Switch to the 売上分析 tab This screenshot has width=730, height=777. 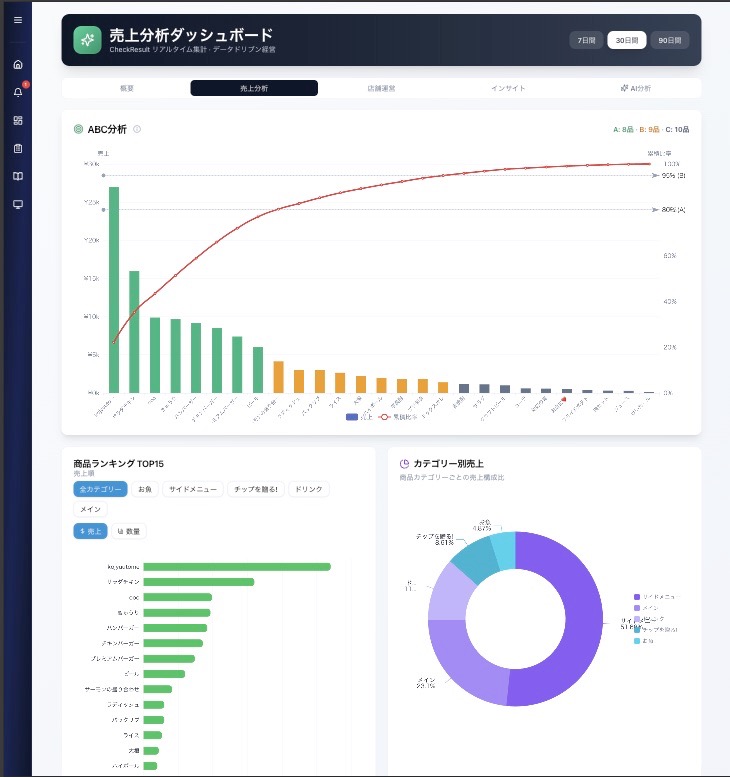pos(254,88)
